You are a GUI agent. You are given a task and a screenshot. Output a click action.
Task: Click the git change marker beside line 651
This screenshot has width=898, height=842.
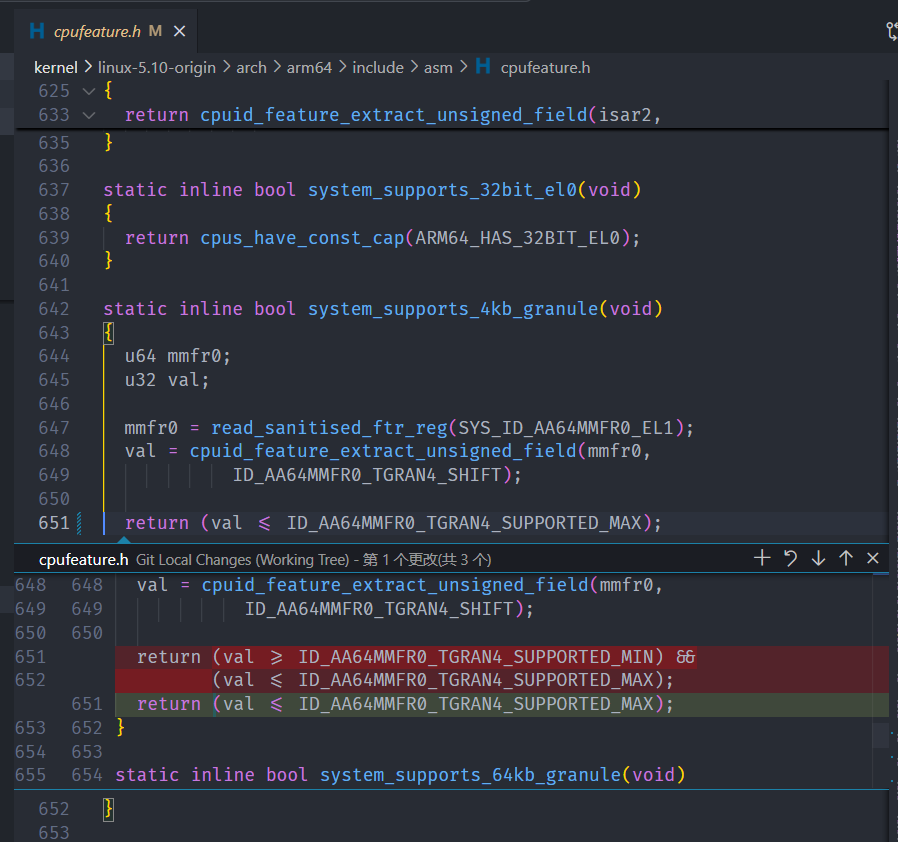pos(78,523)
